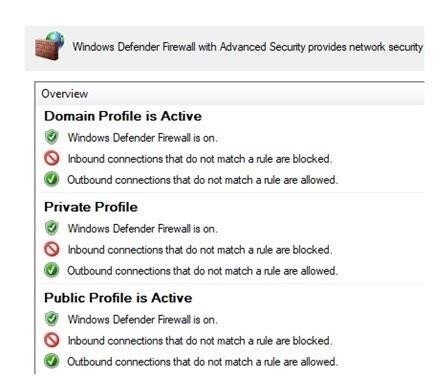Image resolution: width=435 pixels, height=384 pixels.
Task: Click the Private Profile outbound green checkmark icon
Action: (x=51, y=270)
